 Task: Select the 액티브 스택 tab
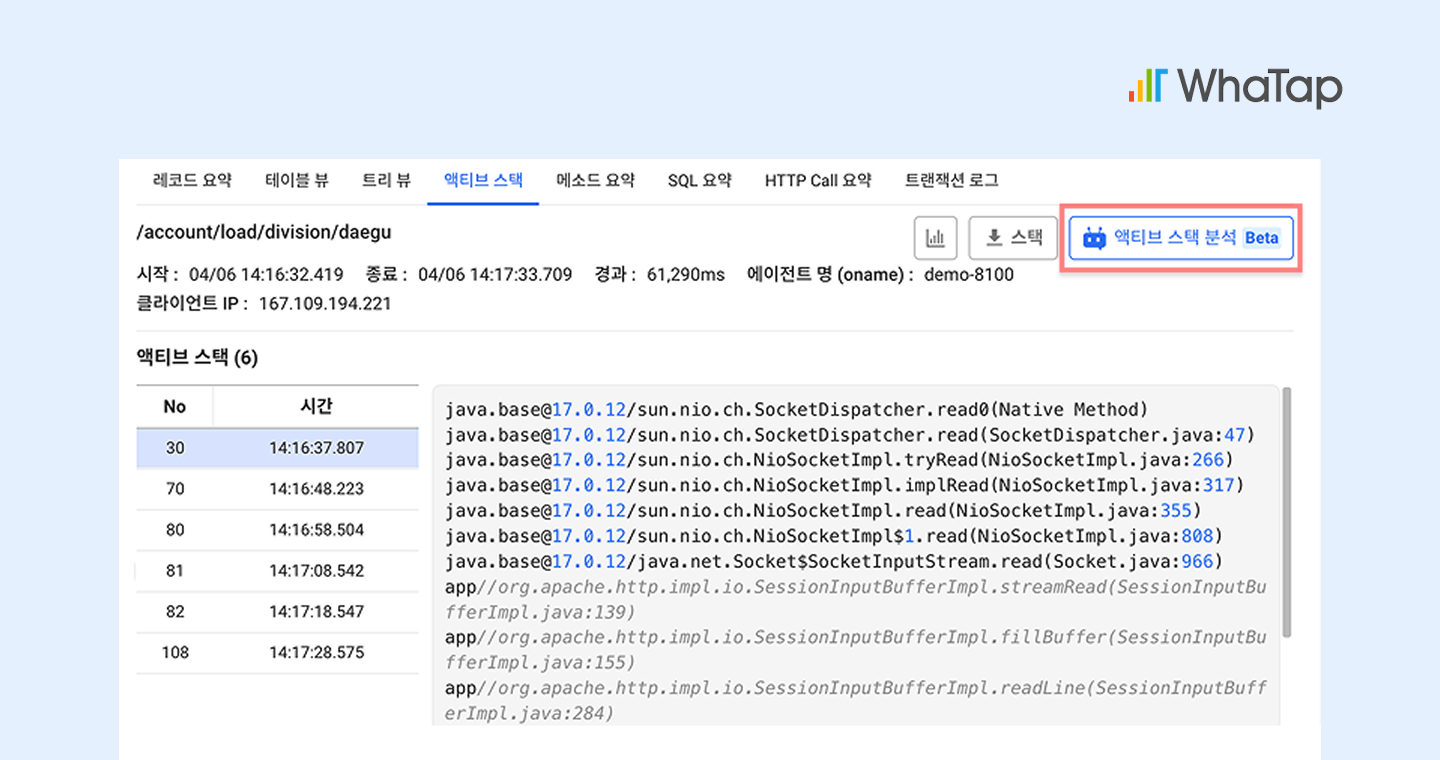click(x=483, y=180)
